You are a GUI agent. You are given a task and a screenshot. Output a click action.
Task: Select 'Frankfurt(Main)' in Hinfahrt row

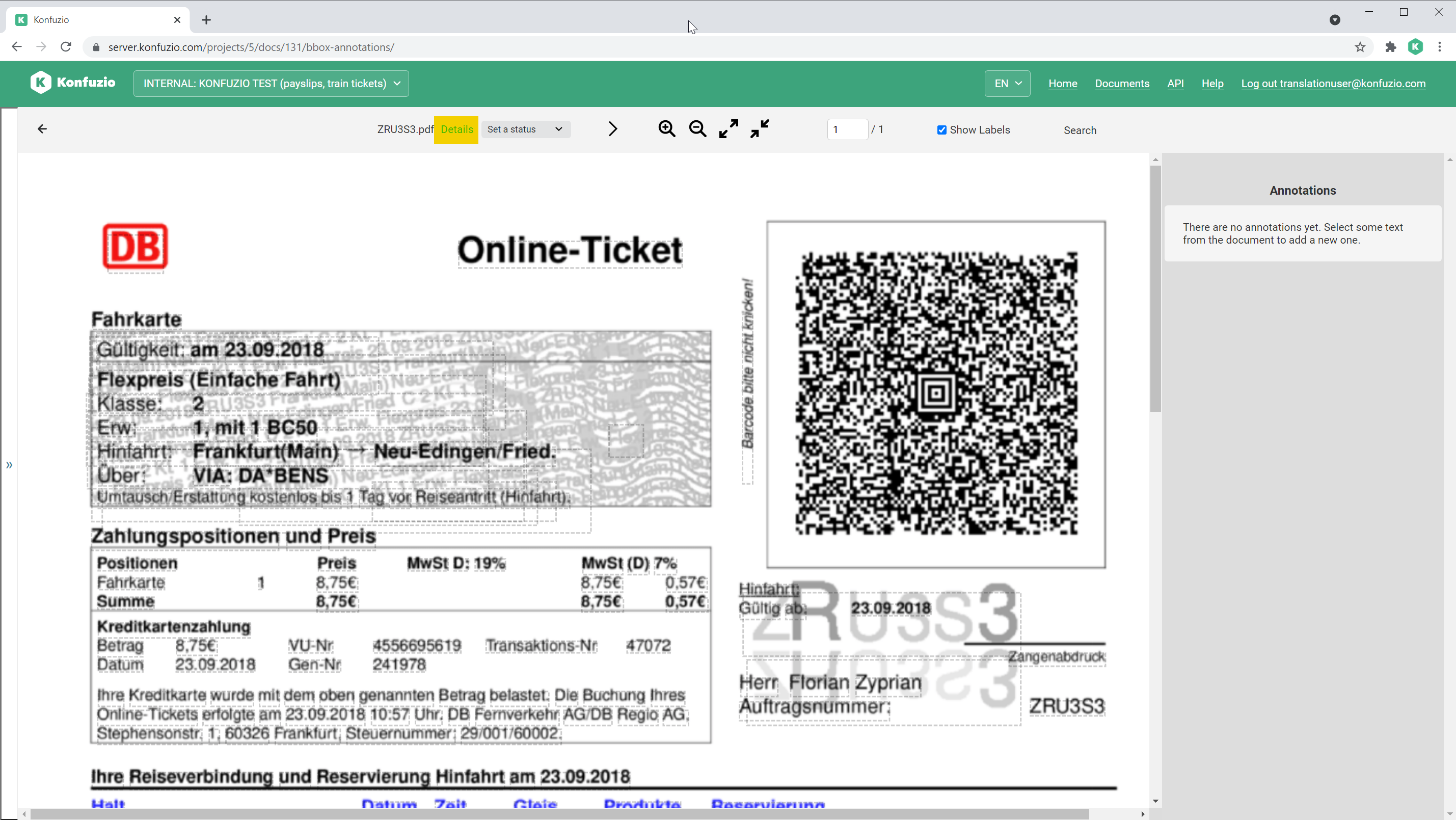click(x=265, y=452)
